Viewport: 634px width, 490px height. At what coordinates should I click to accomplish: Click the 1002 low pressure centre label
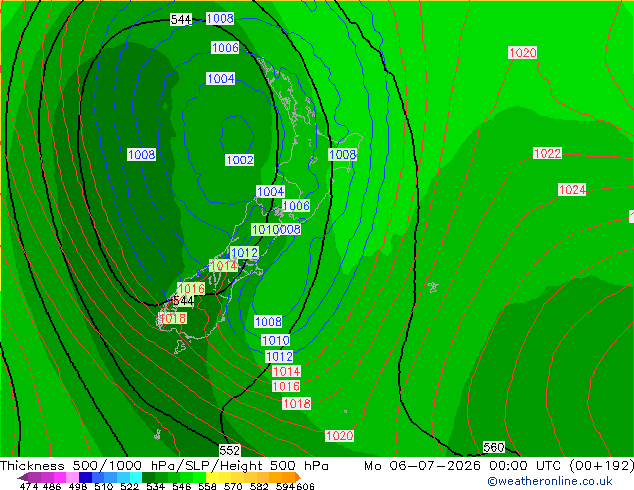[240, 160]
